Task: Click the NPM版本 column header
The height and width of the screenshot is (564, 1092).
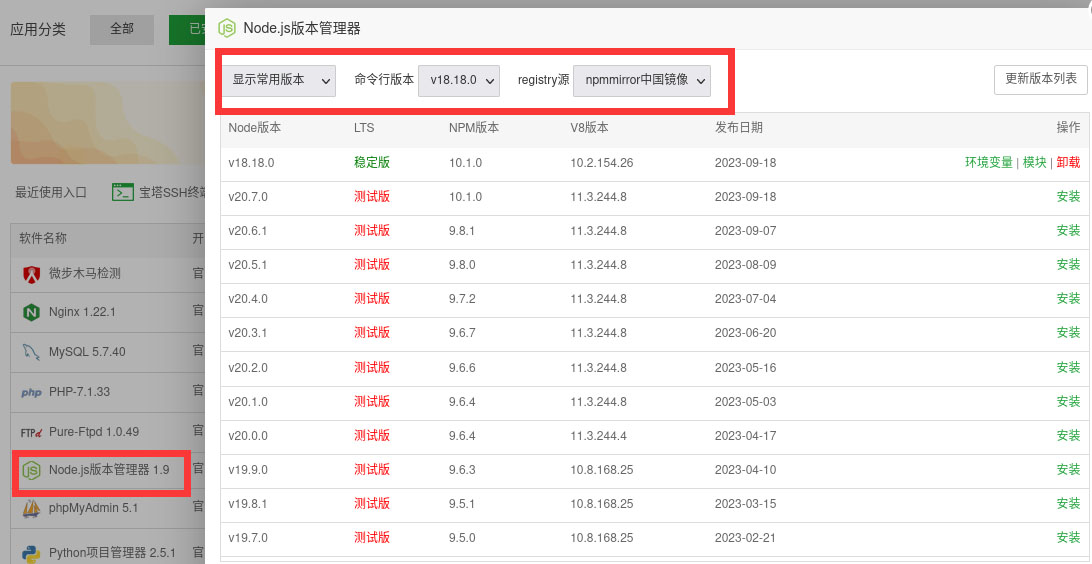Action: click(x=474, y=127)
